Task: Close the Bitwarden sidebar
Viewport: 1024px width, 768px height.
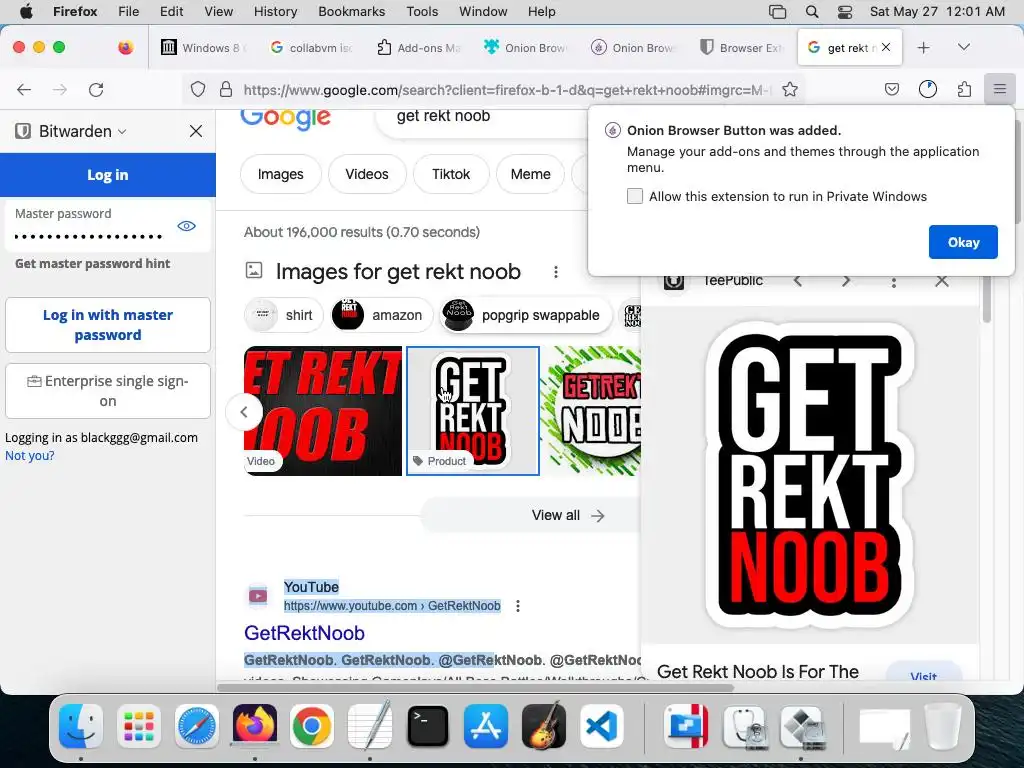Action: [x=196, y=131]
